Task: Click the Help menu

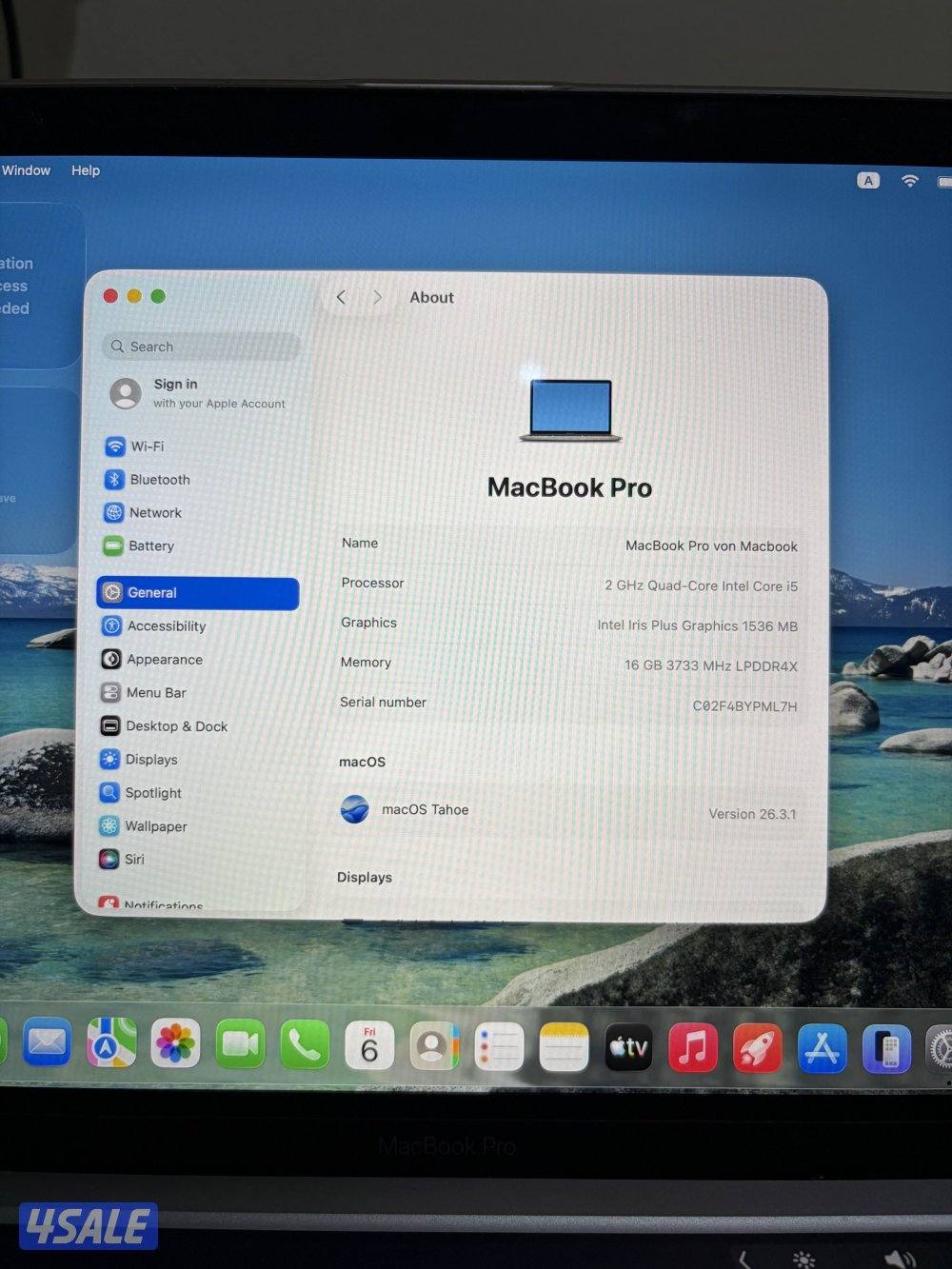Action: click(85, 170)
